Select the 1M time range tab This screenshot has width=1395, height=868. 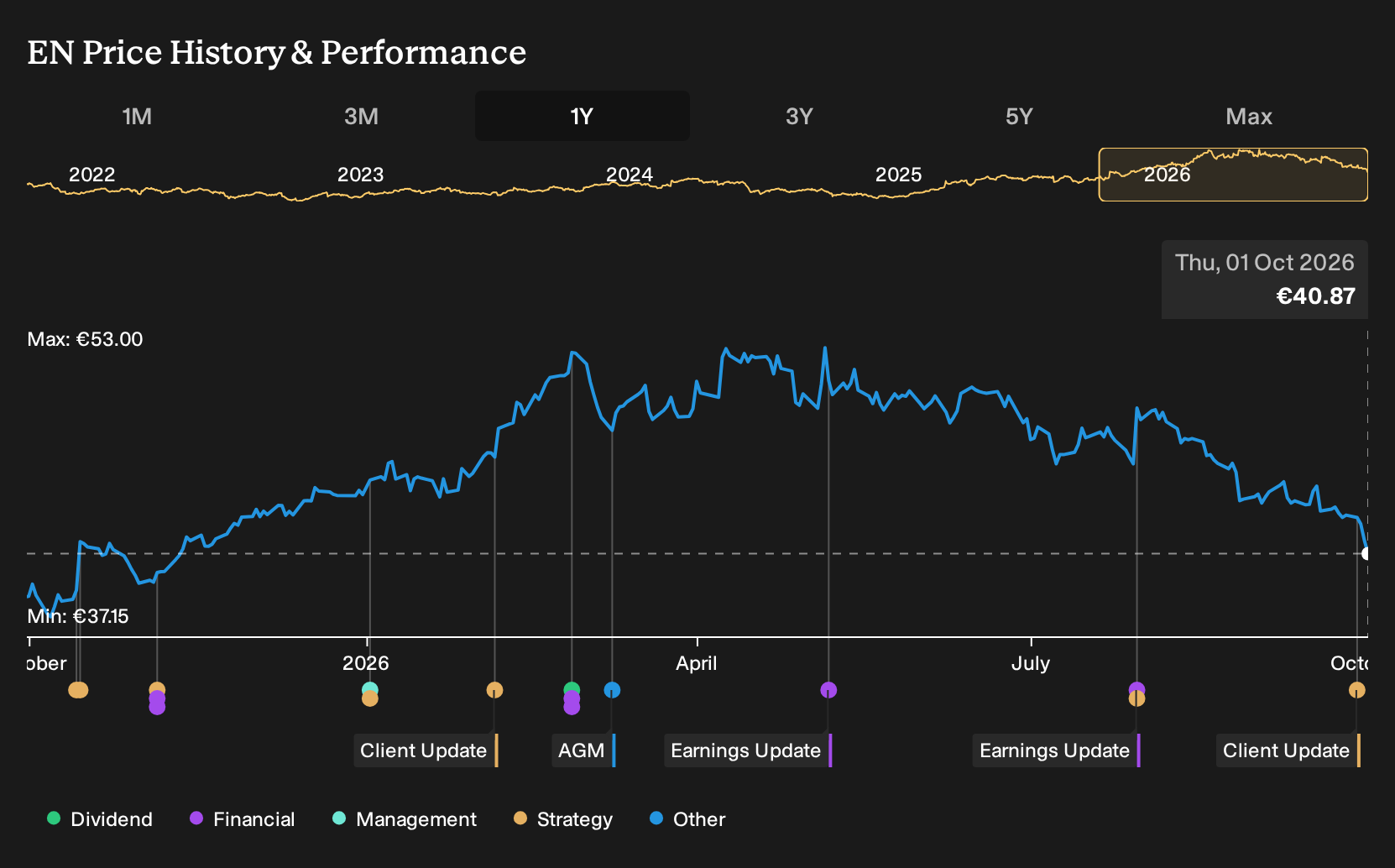137,116
